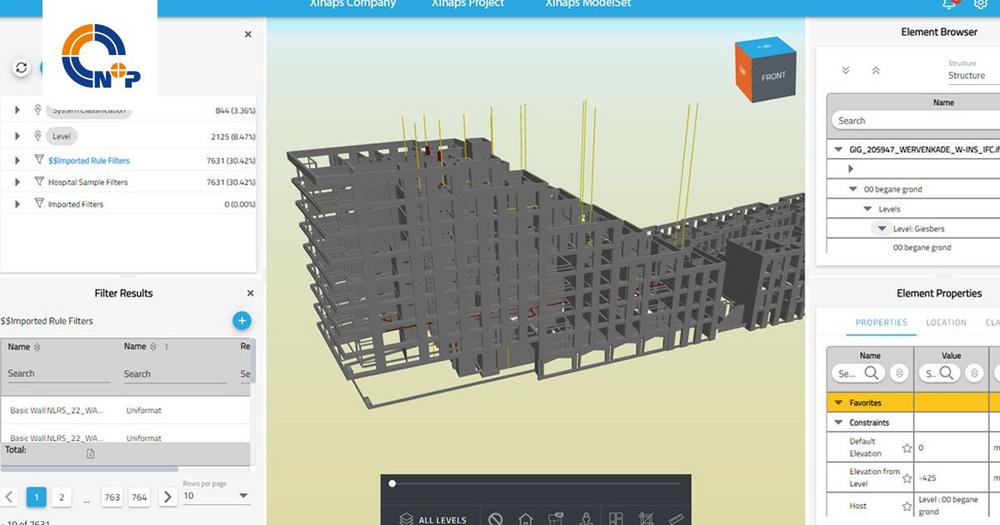Click funnel icon on Hospital Sample Filters row

pos(39,182)
